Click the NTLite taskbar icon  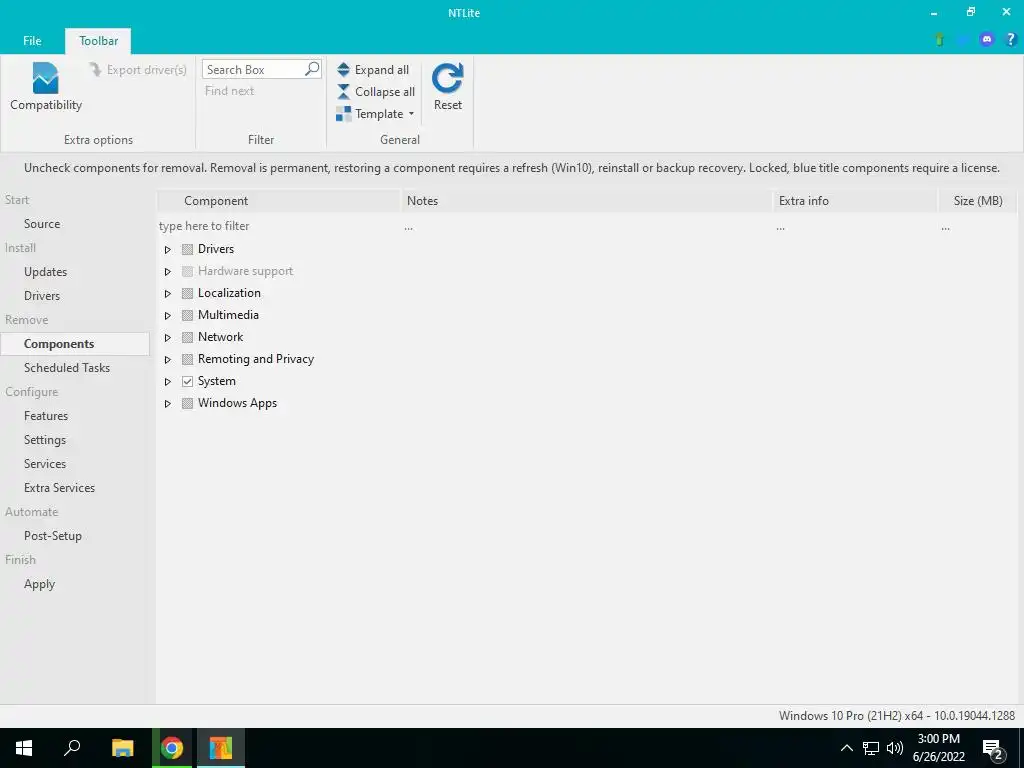point(221,748)
